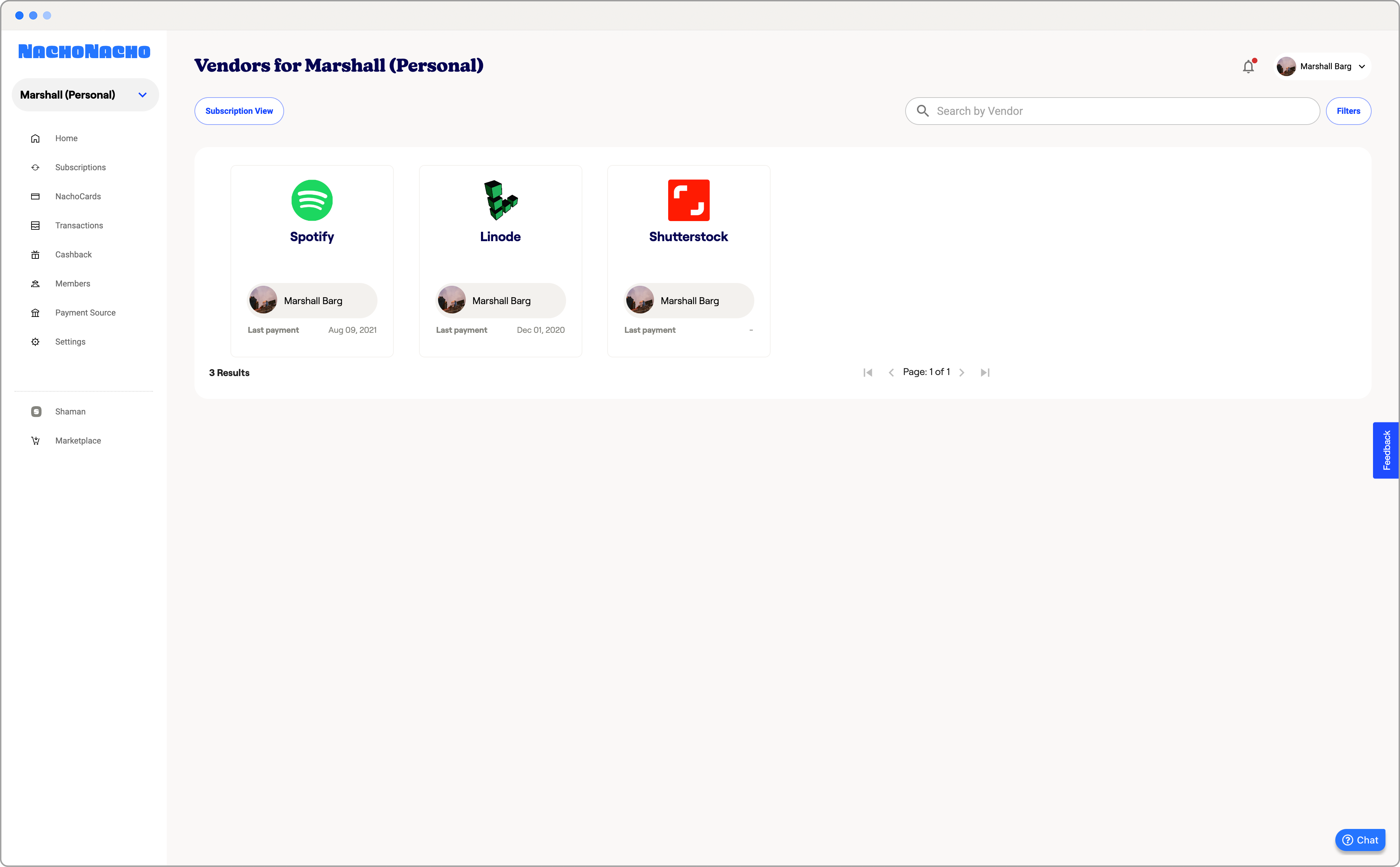This screenshot has width=1400, height=867.
Task: Click the Shutterstock logo
Action: click(689, 200)
